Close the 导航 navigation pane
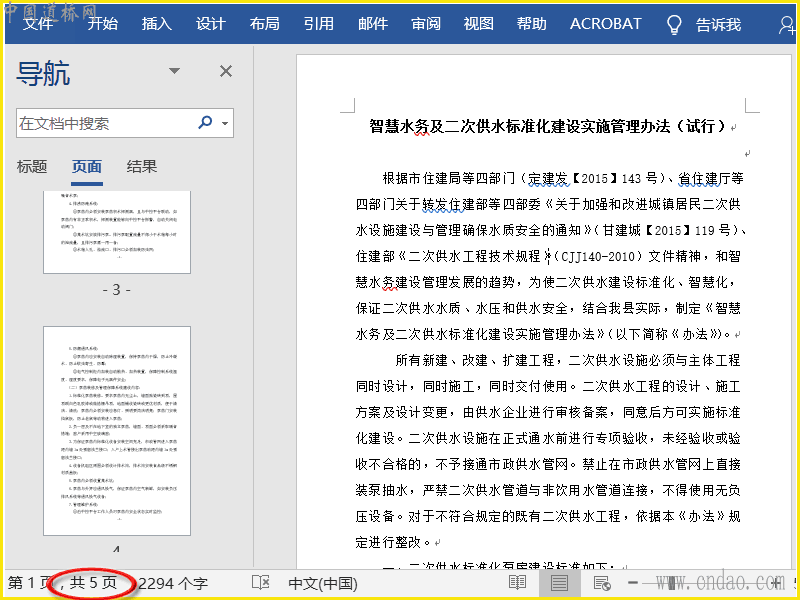Screen dimensions: 800x600 tap(226, 71)
